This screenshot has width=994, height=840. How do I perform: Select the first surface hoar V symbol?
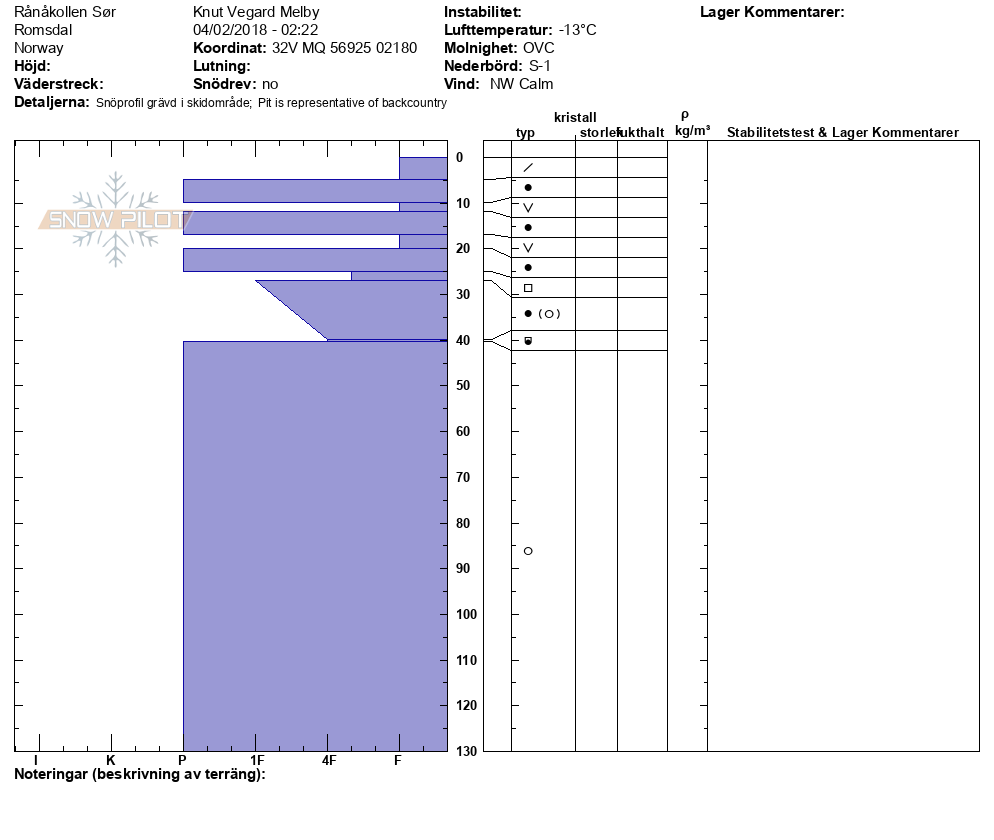528,207
